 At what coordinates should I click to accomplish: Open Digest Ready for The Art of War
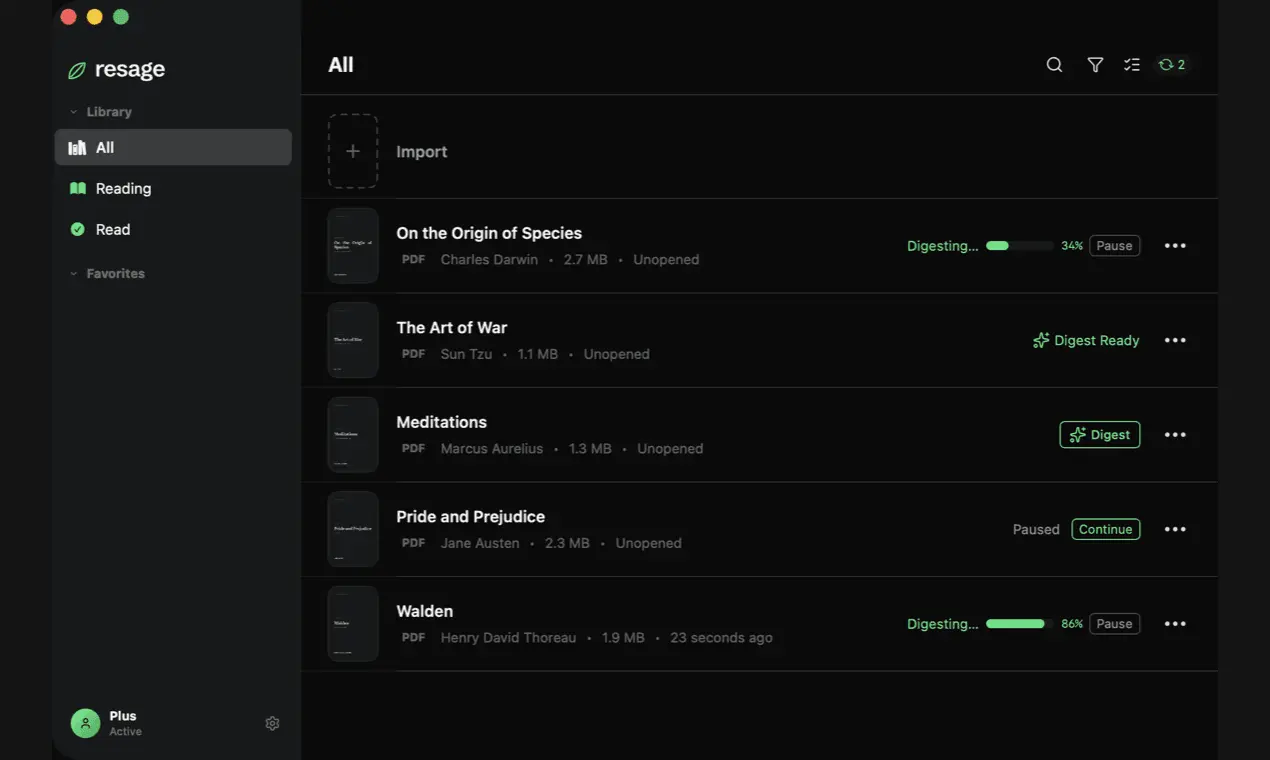click(x=1086, y=340)
